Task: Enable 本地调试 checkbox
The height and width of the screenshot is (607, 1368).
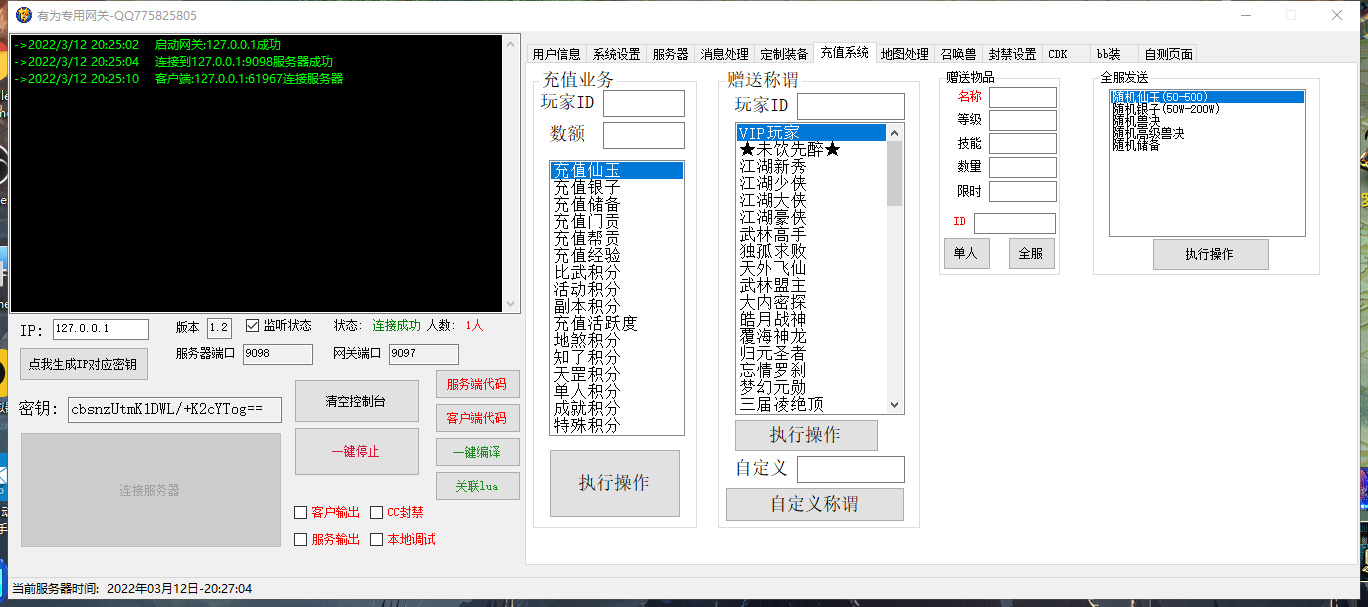Action: (377, 540)
